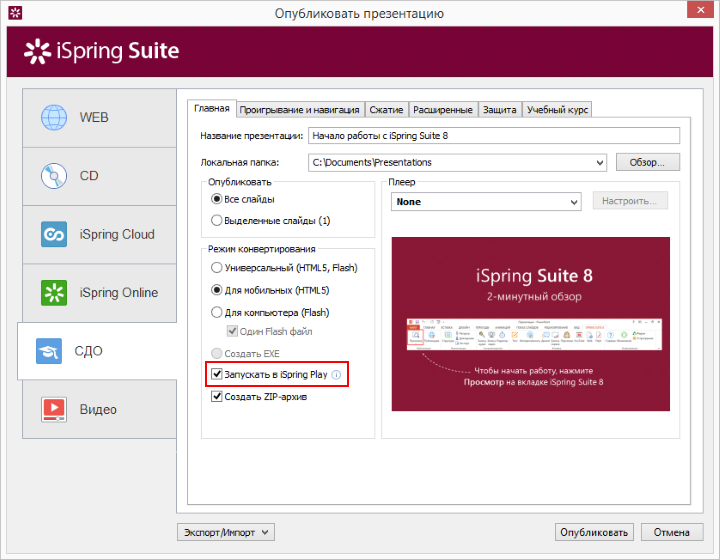This screenshot has width=720, height=560.
Task: Open the Локальная папка path dropdown
Action: [599, 162]
